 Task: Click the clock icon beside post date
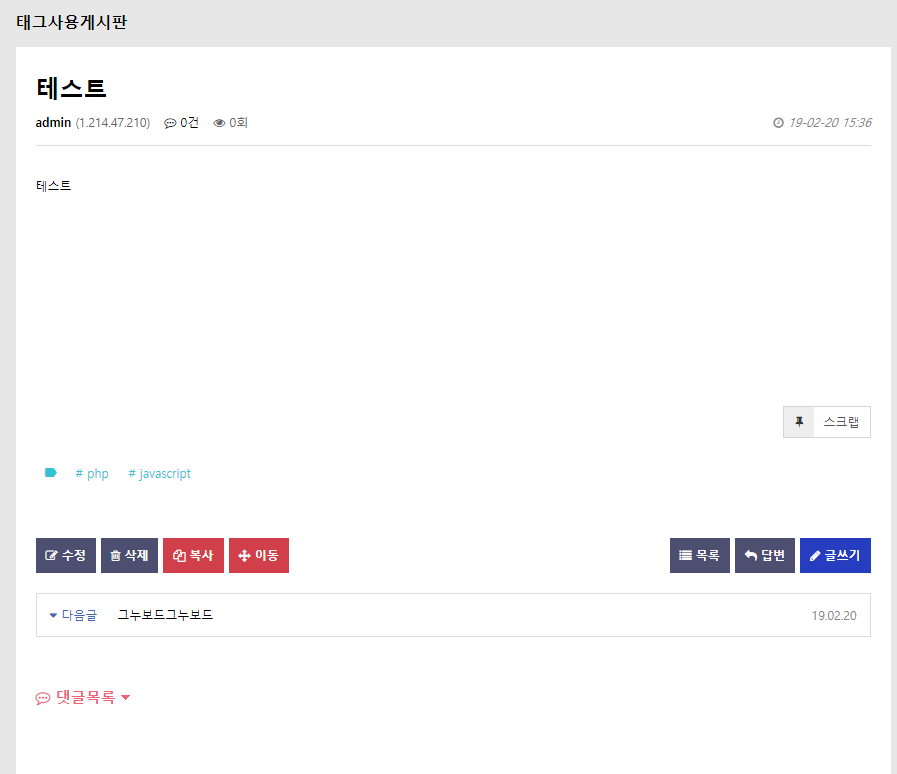click(x=778, y=123)
